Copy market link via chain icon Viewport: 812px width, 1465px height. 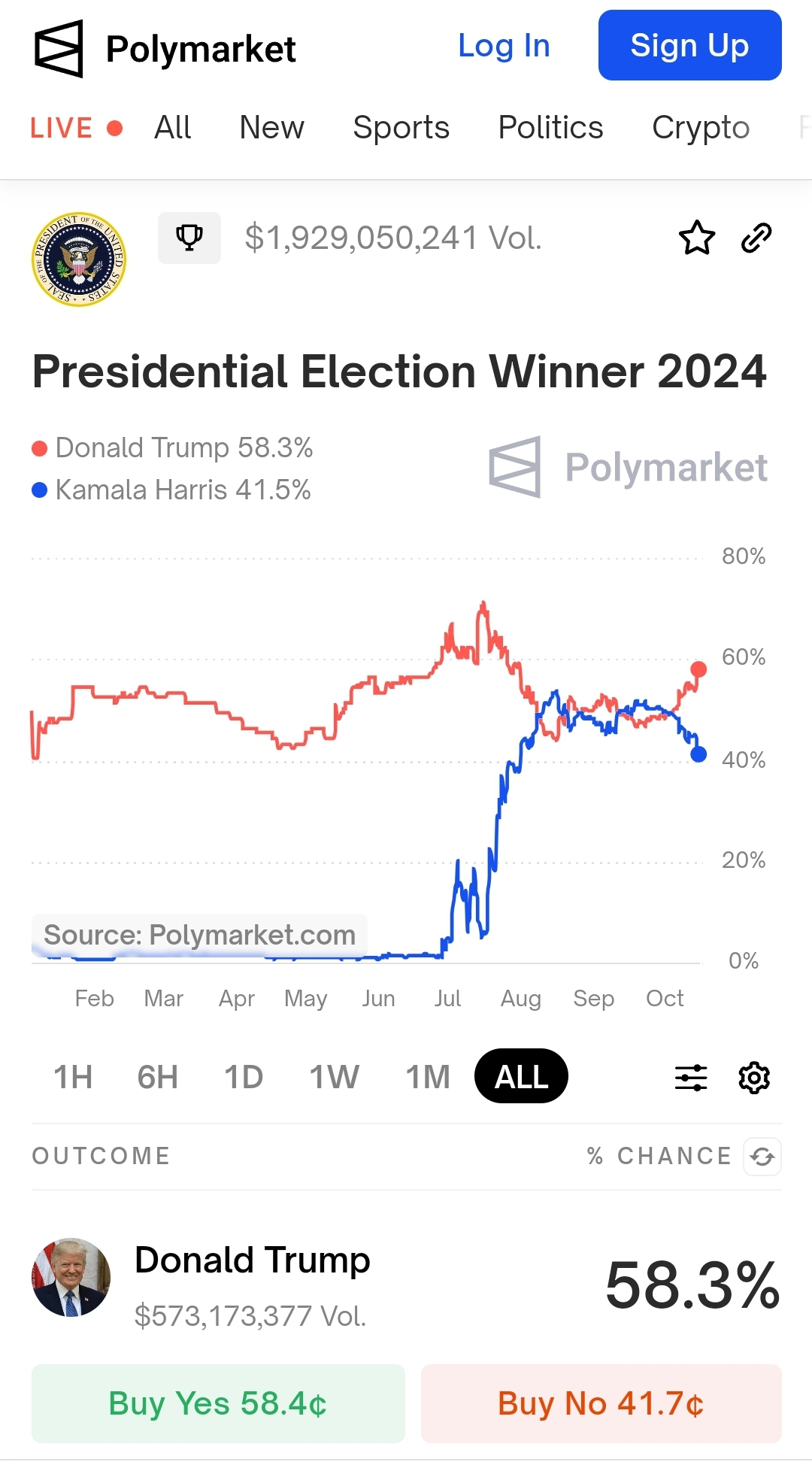(x=756, y=238)
